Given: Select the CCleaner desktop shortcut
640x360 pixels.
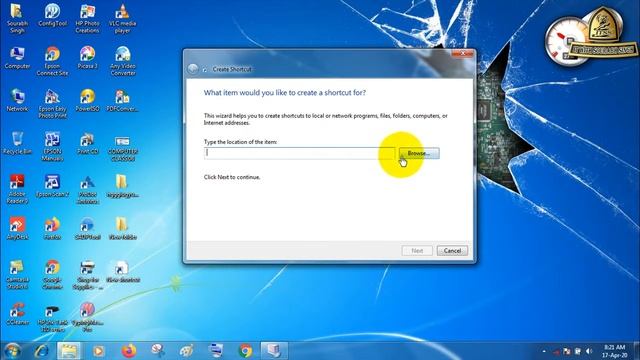Looking at the screenshot, I should coord(17,313).
